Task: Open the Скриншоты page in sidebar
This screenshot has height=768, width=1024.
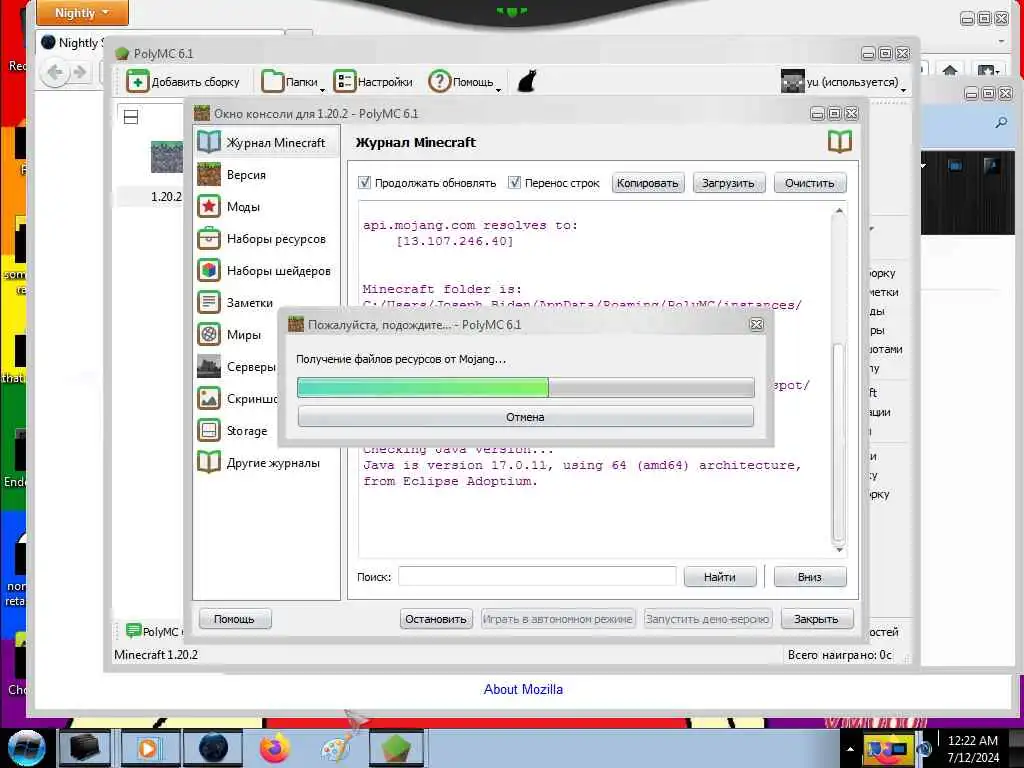Action: pos(238,398)
